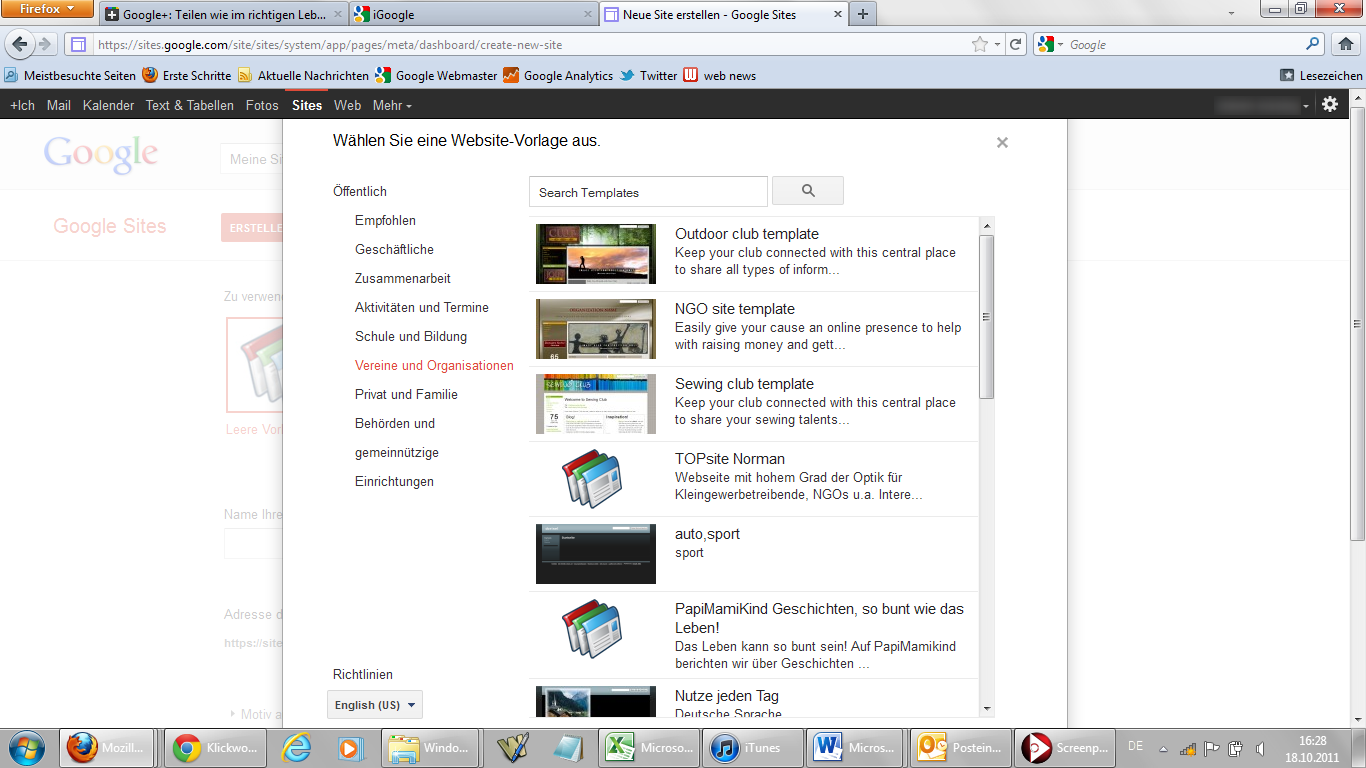
Task: Click the Search Templates input field
Action: coord(648,192)
